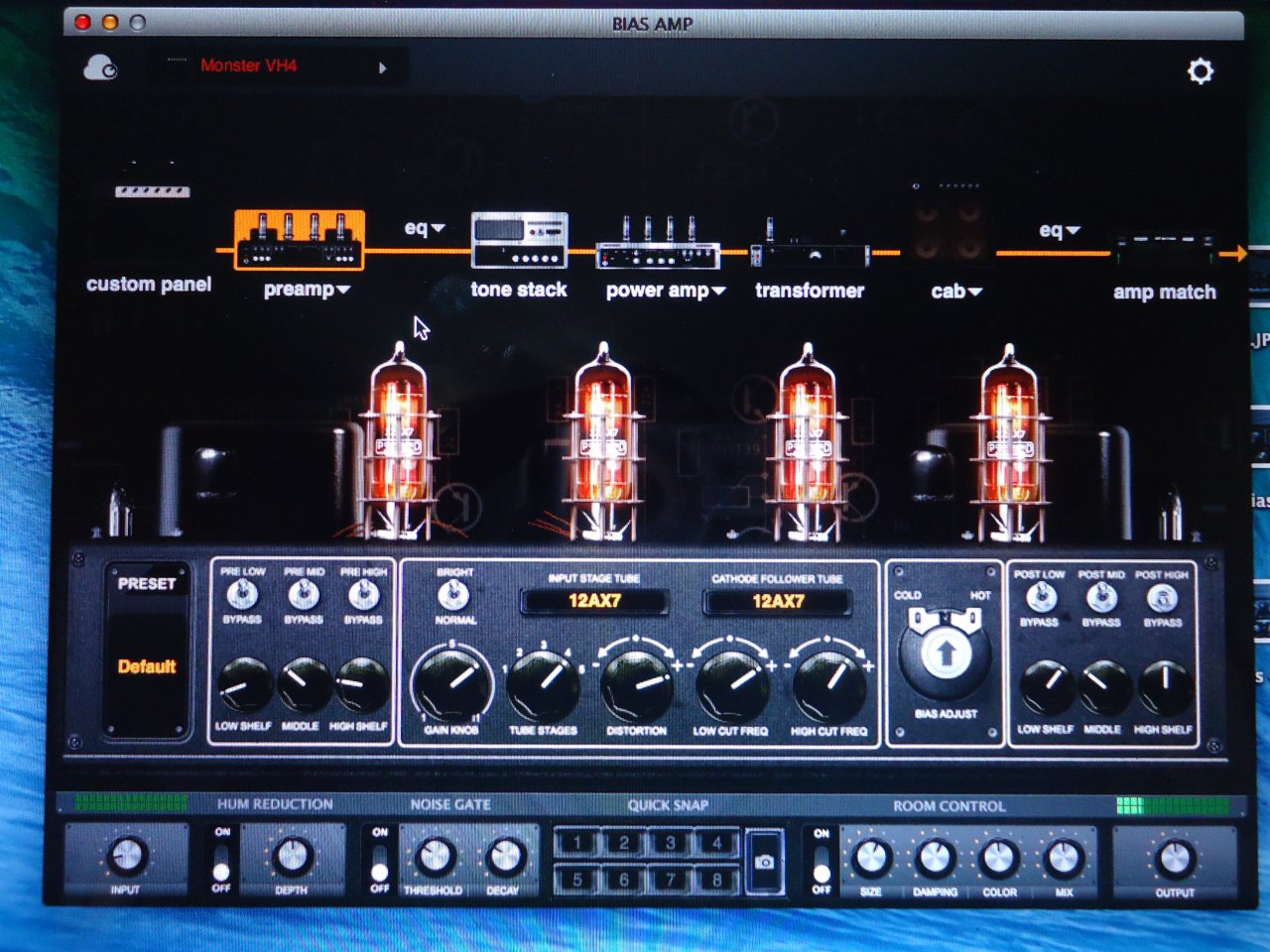The image size is (1270, 952).
Task: Select Quick Snap slot 8
Action: coord(717,879)
